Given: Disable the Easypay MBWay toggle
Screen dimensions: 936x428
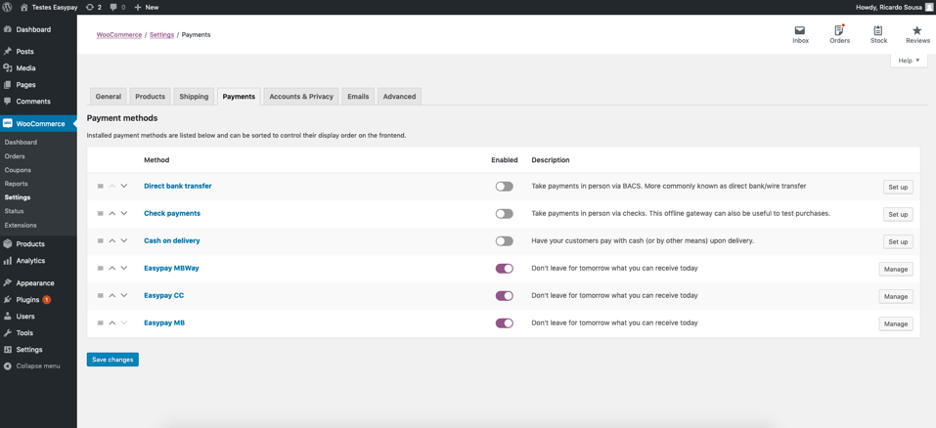Looking at the screenshot, I should pyautogui.click(x=504, y=269).
